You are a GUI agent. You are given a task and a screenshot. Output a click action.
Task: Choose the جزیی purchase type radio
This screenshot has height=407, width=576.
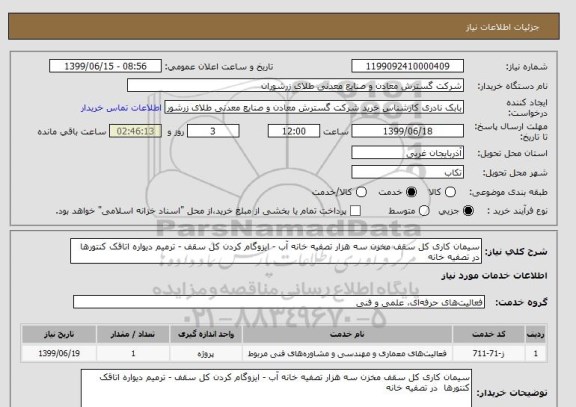pyautogui.click(x=468, y=211)
